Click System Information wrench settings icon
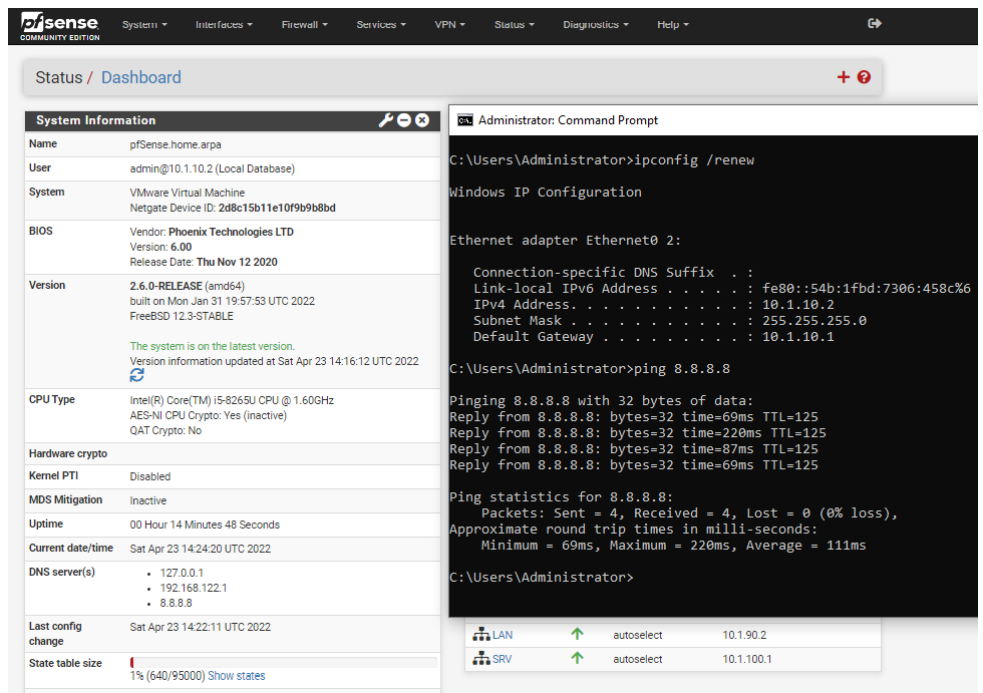This screenshot has width=983, height=693. tap(386, 120)
